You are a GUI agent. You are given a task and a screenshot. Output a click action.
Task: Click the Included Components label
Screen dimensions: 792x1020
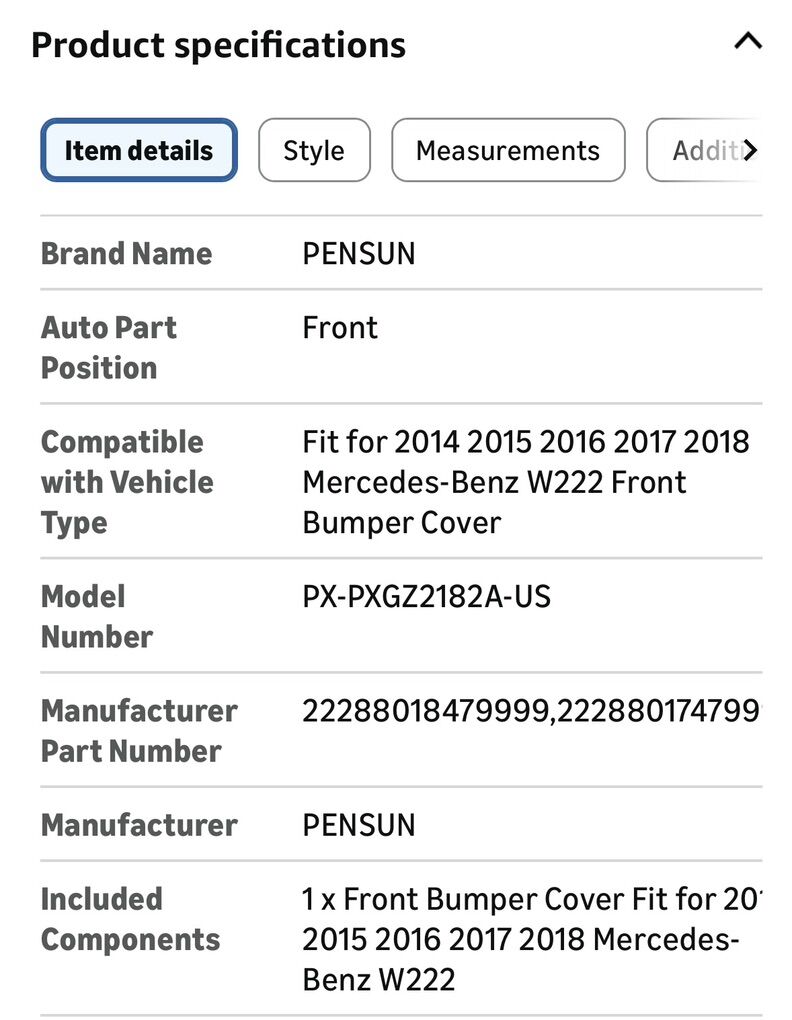click(x=130, y=919)
